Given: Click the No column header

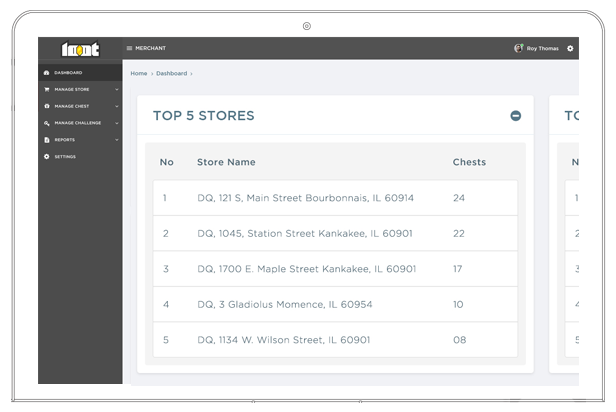Looking at the screenshot, I should pos(167,162).
